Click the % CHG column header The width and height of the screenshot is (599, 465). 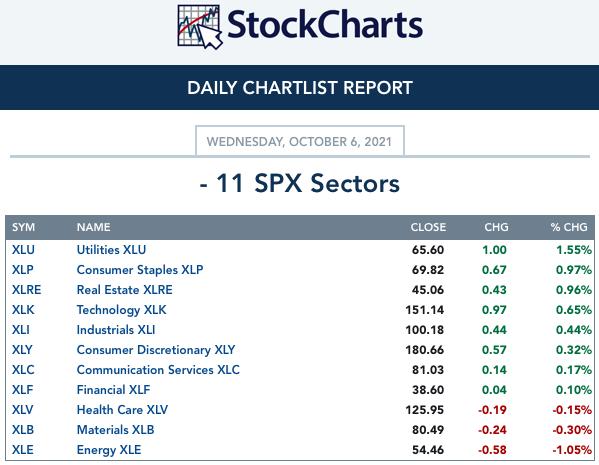(x=569, y=227)
